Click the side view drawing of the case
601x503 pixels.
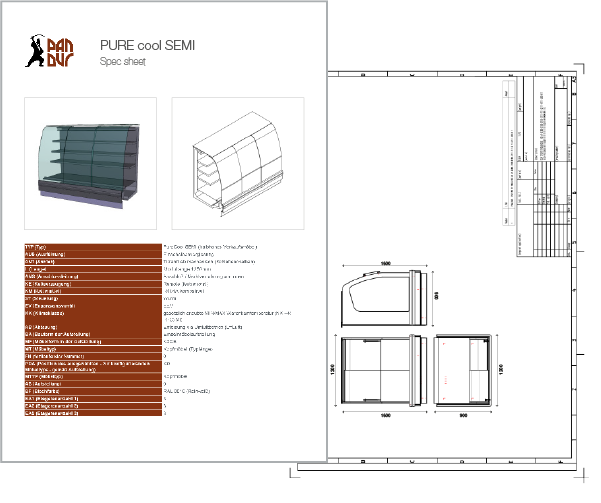pyautogui.click(x=469, y=371)
